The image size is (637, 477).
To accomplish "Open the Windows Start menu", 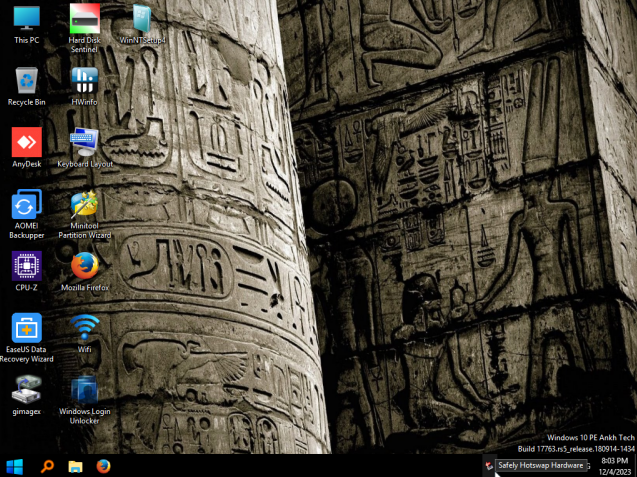I will (x=15, y=467).
